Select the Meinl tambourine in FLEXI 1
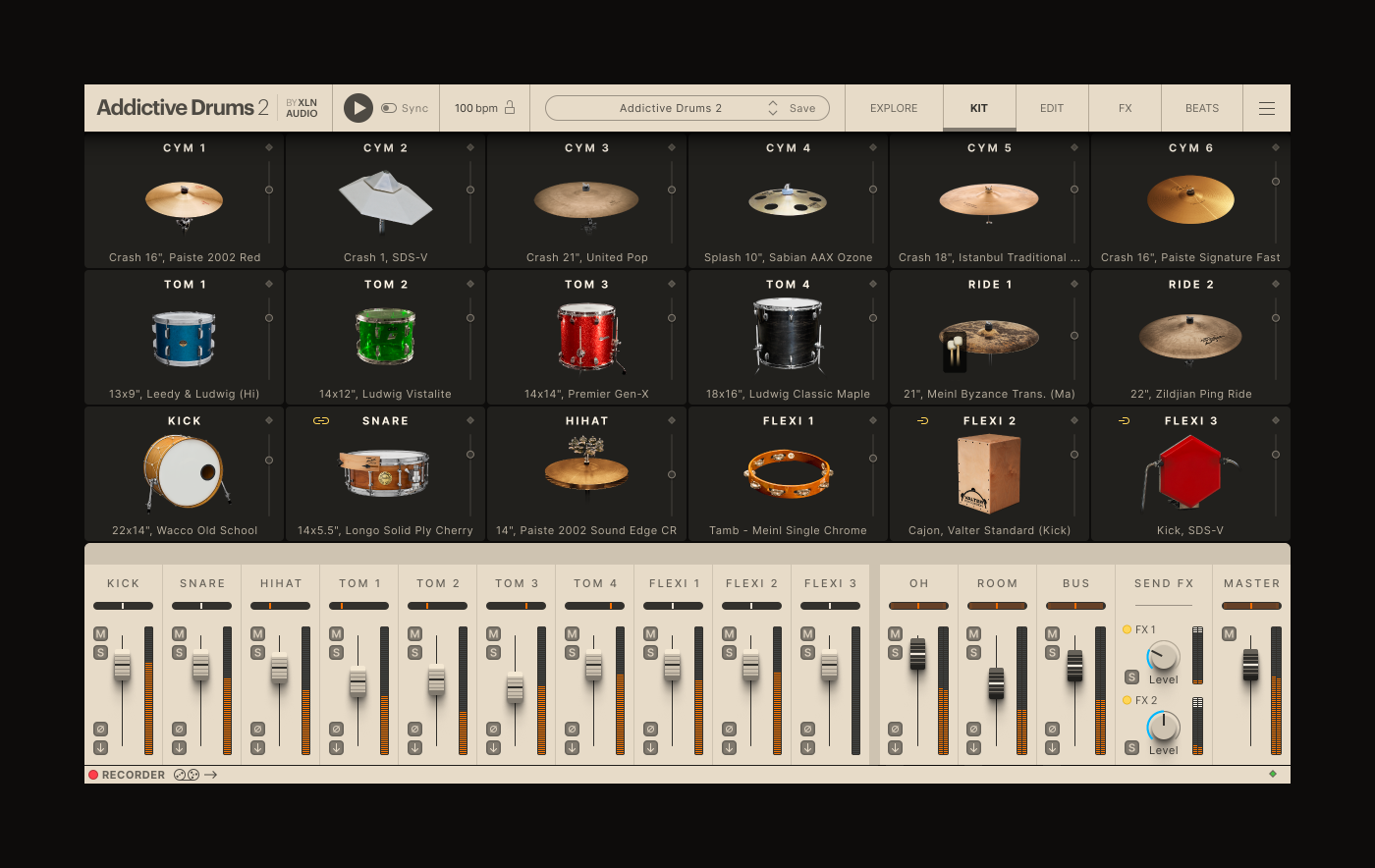Screen dimensions: 1375x868 point(789,473)
